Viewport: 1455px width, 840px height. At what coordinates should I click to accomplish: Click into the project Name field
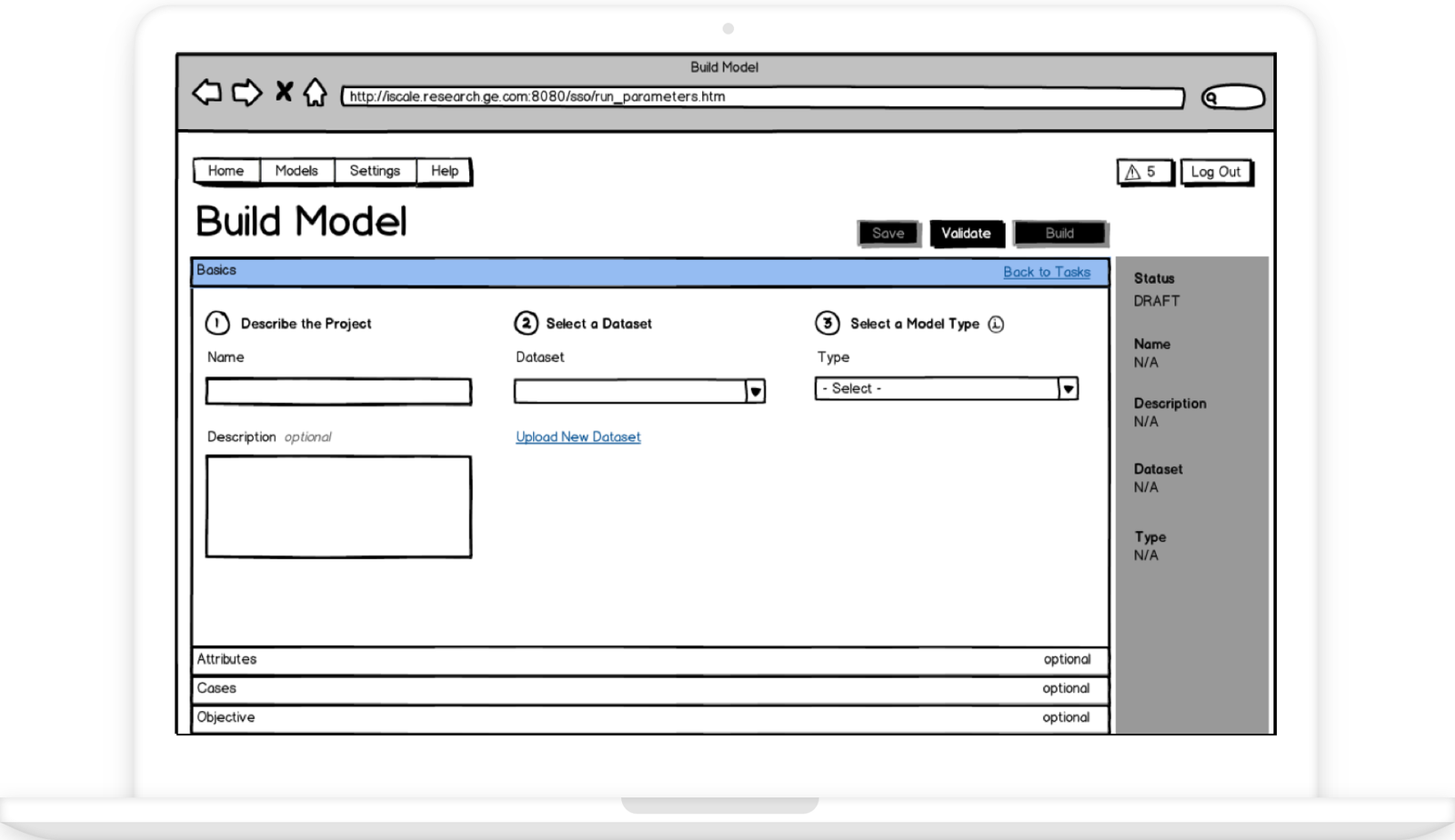pos(338,392)
